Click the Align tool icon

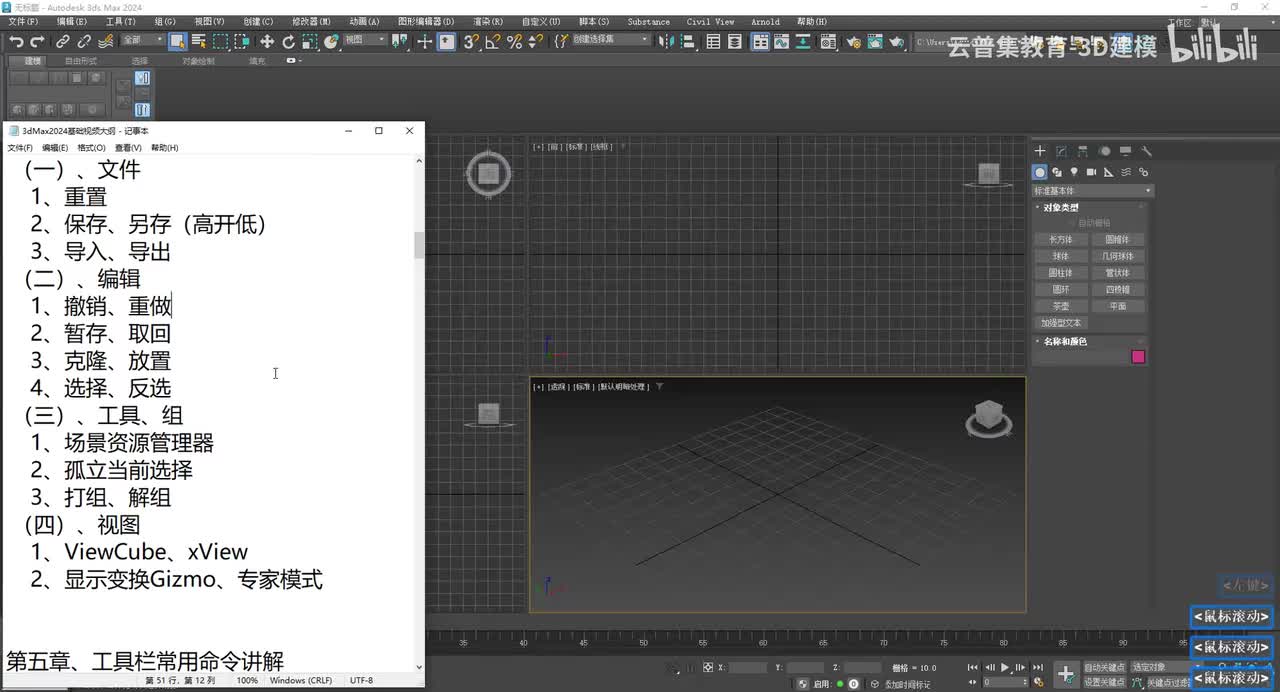pos(687,41)
